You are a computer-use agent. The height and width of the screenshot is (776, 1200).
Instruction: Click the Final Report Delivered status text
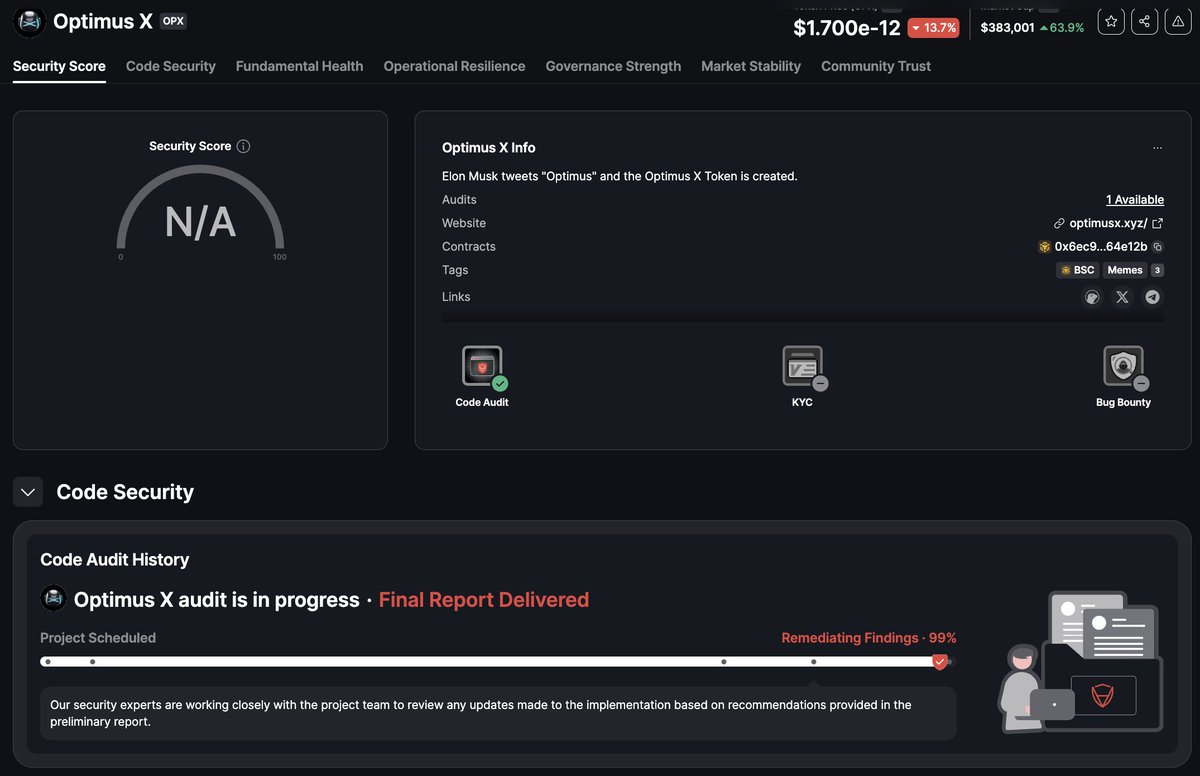[484, 600]
